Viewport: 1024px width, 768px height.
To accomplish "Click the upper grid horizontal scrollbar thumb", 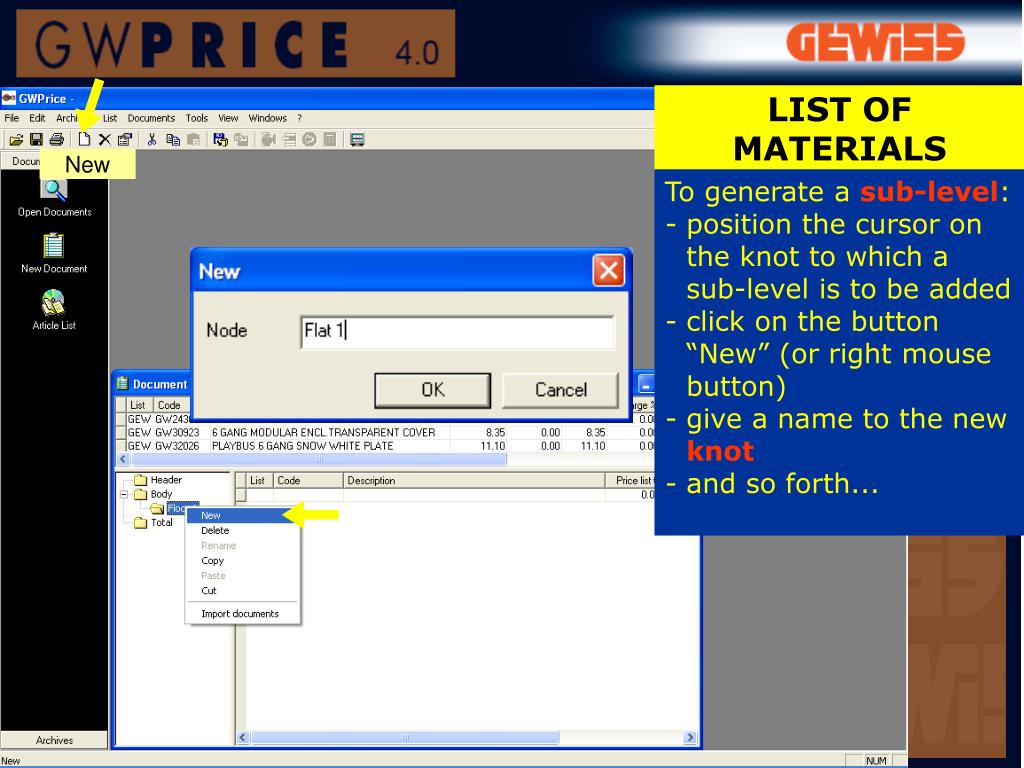I will (x=318, y=460).
